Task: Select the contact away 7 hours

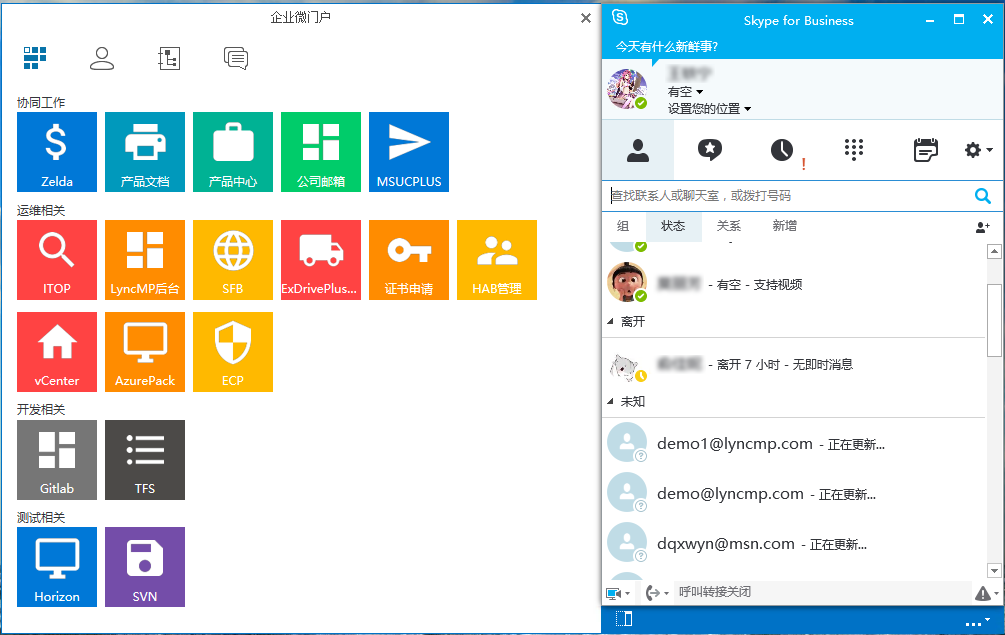Action: pos(793,364)
